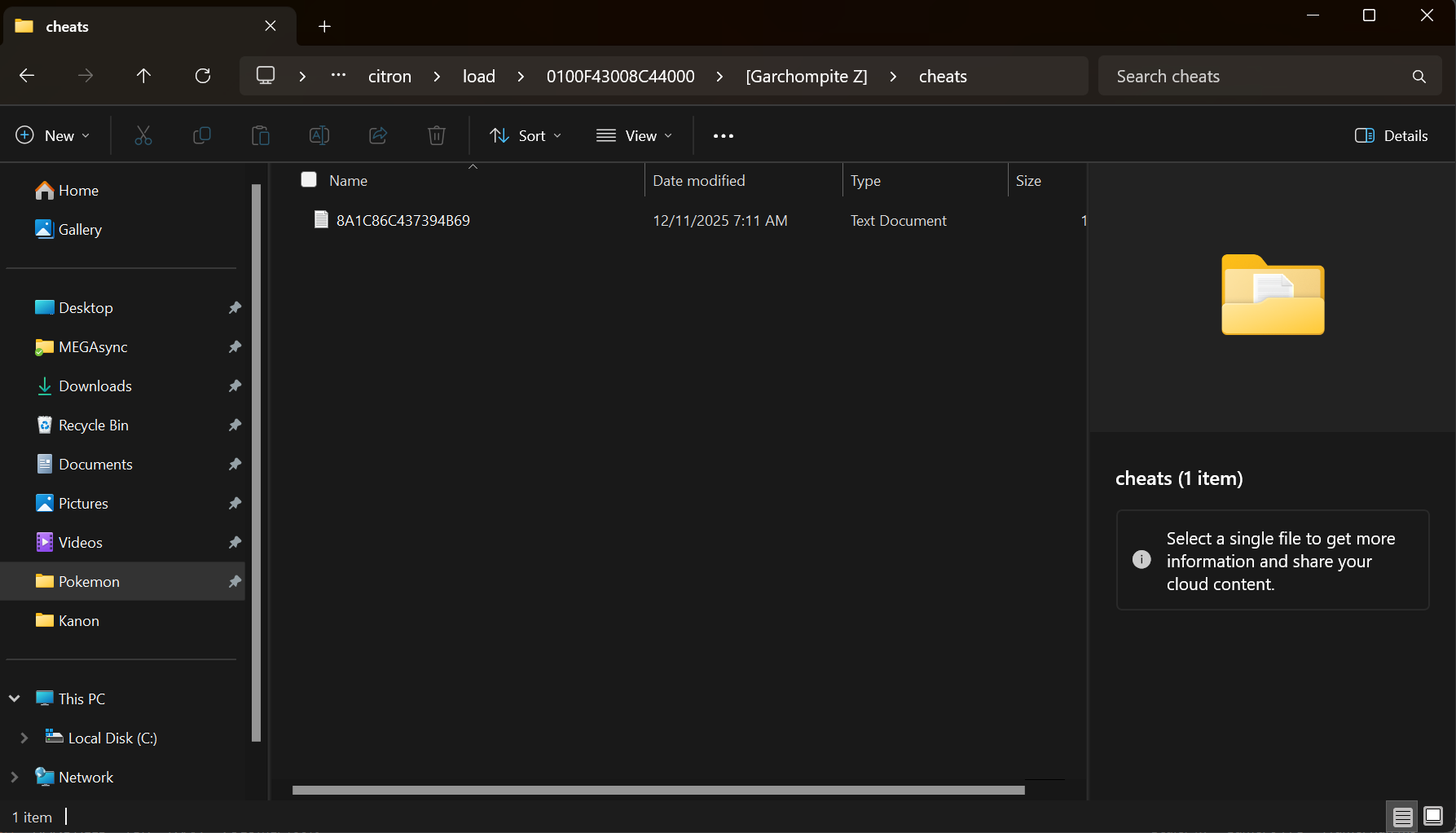Click the chevron after citron breadcrumb
The width and height of the screenshot is (1456, 833).
click(x=437, y=76)
